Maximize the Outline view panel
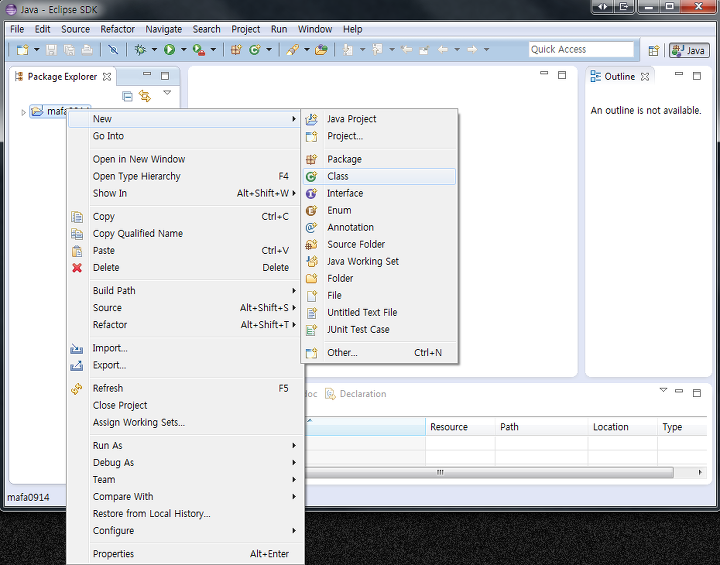Image resolution: width=720 pixels, height=565 pixels. pos(697,76)
